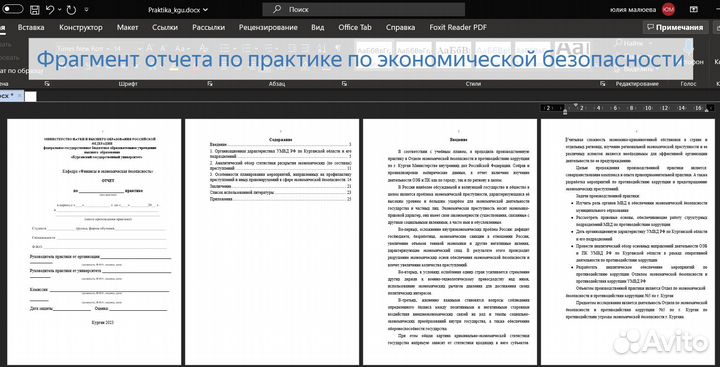The width and height of the screenshot is (720, 367).
Task: Switch to the Вид tab
Action: tap(318, 28)
